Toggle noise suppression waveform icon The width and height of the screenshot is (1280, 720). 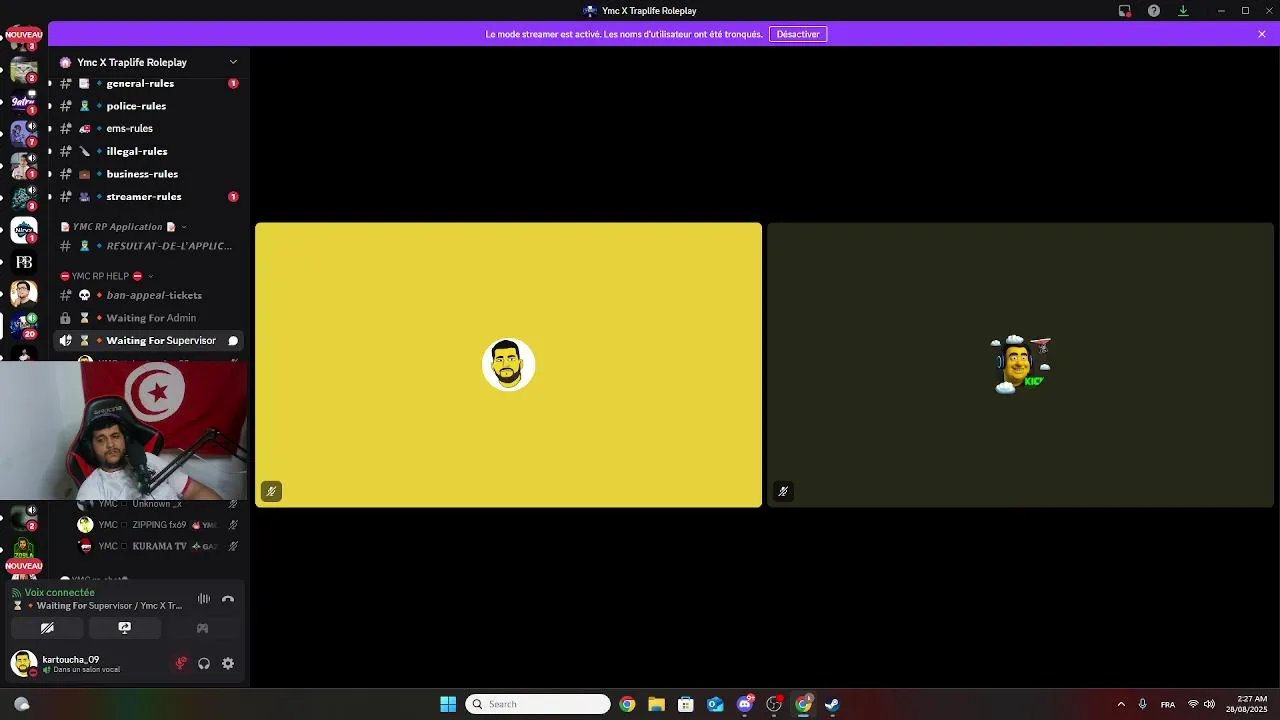(x=204, y=599)
